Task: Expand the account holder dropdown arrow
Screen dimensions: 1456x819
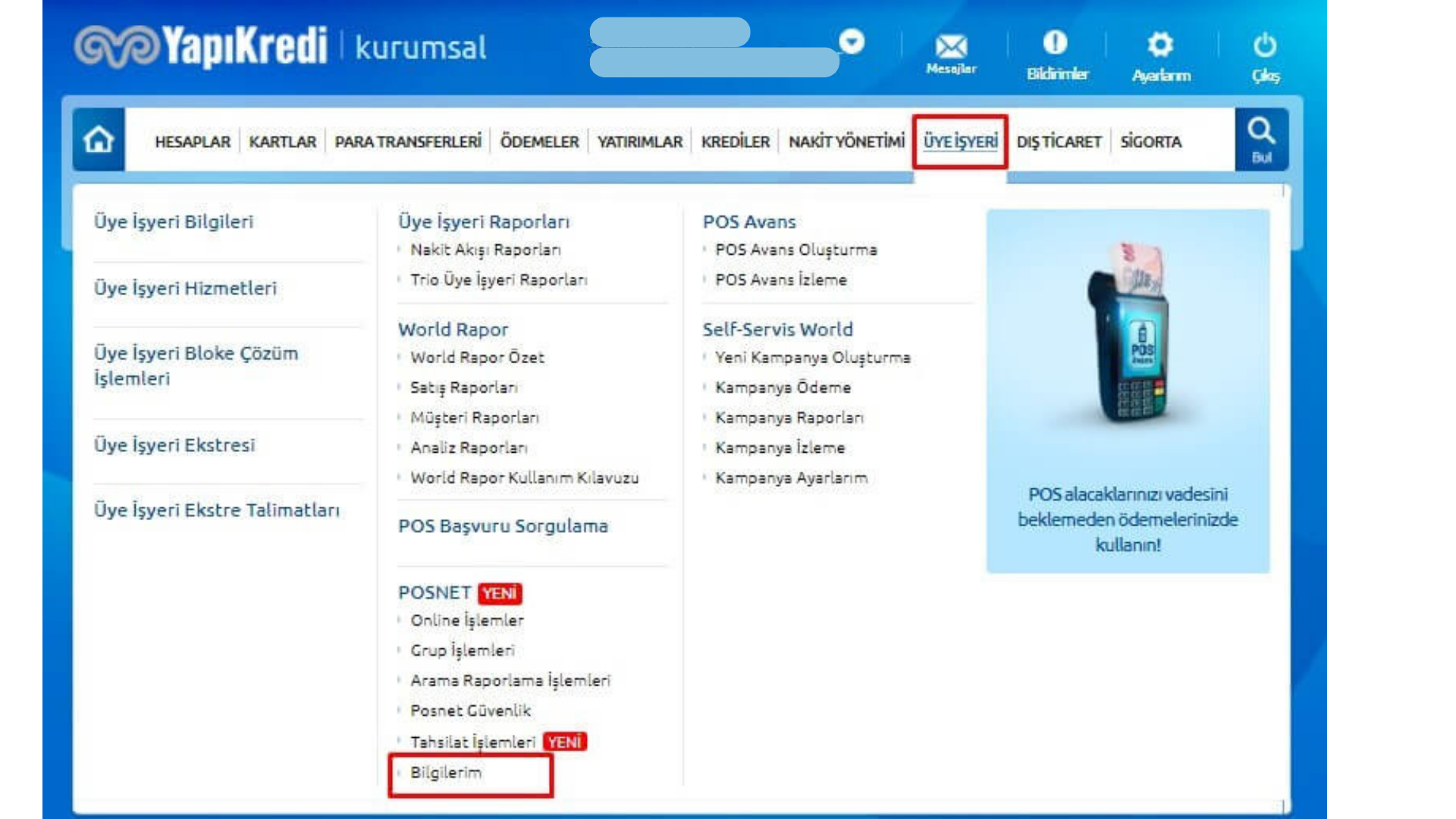Action: (852, 43)
